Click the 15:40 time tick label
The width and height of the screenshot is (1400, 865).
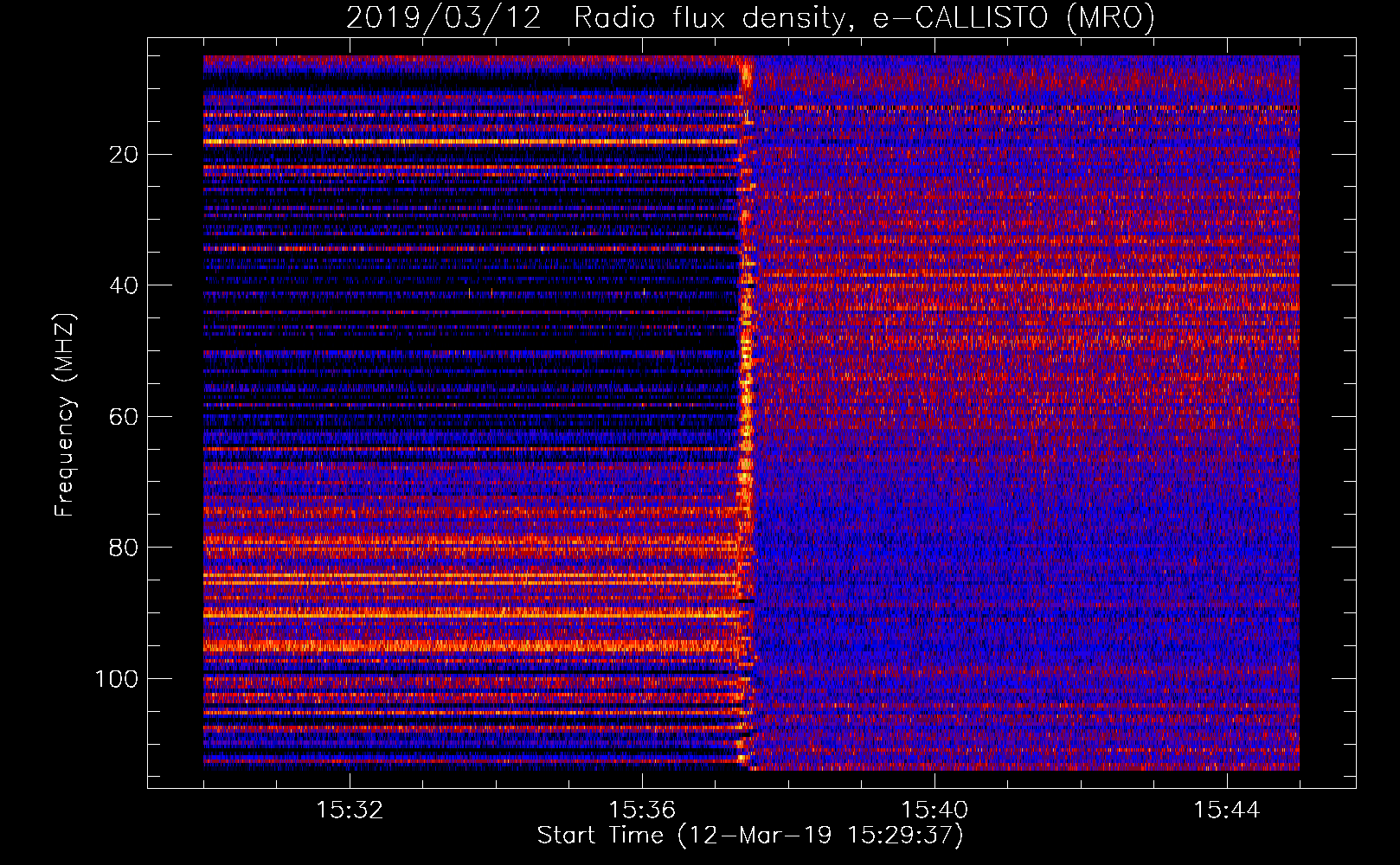(934, 811)
